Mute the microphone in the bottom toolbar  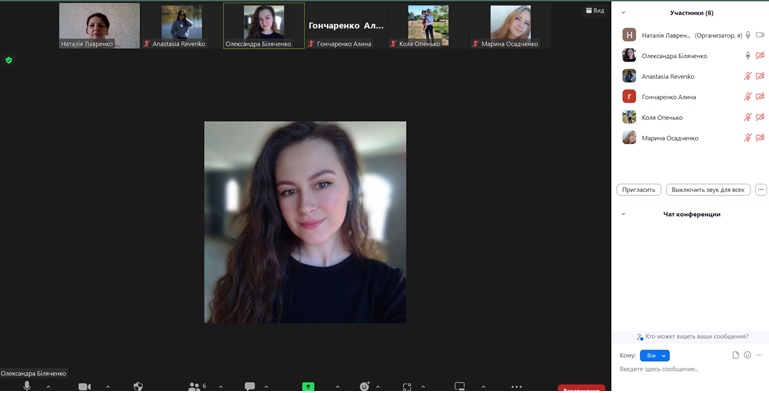pyautogui.click(x=27, y=386)
